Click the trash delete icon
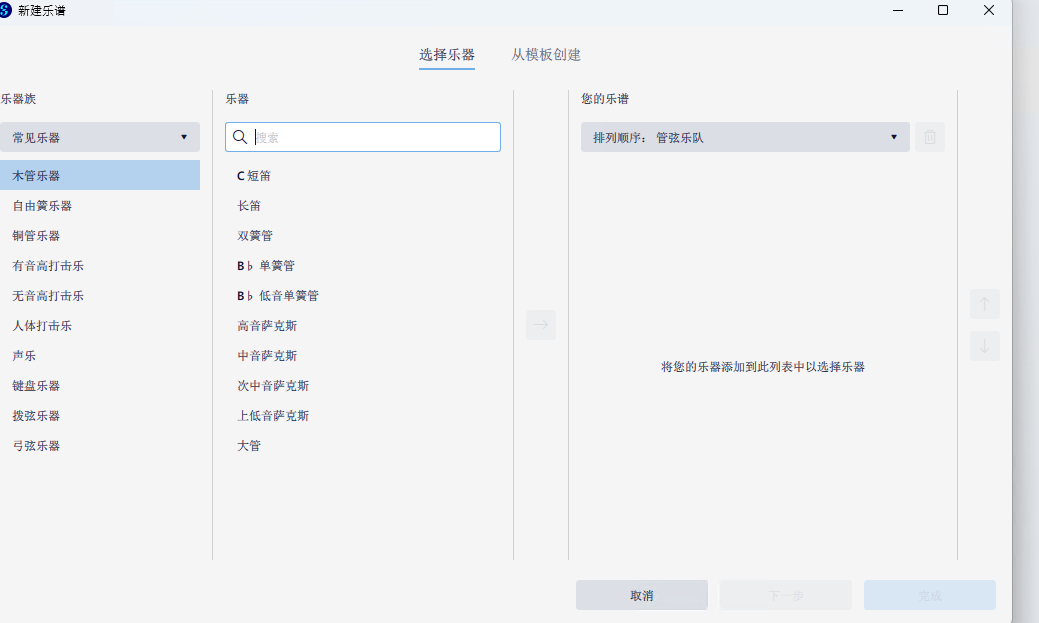 [x=930, y=137]
